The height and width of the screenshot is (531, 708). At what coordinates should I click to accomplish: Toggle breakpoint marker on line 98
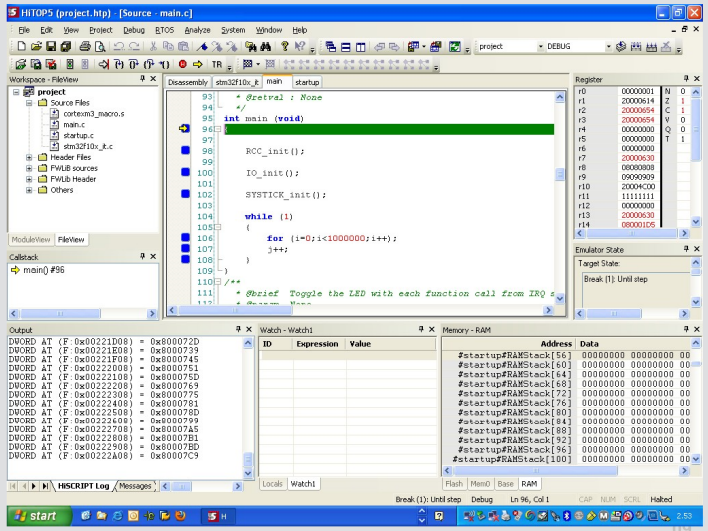185,150
